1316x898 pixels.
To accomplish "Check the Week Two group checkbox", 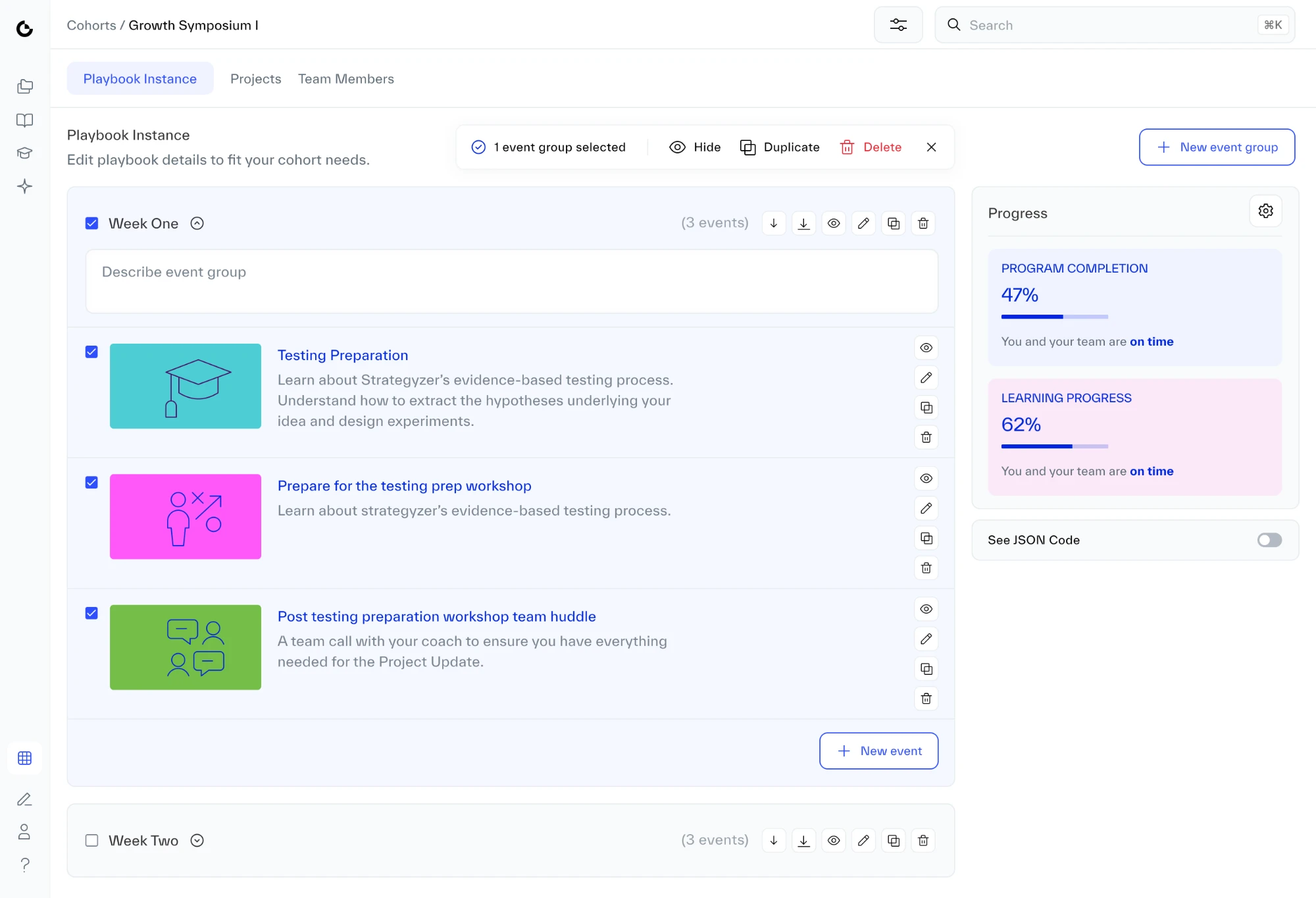I will tap(92, 840).
